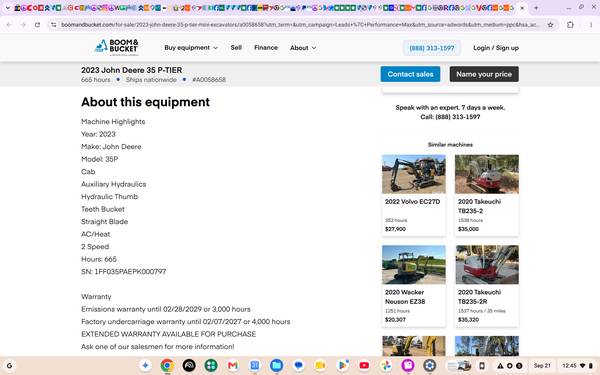Click Login / Sign up
600x375 pixels.
[496, 48]
